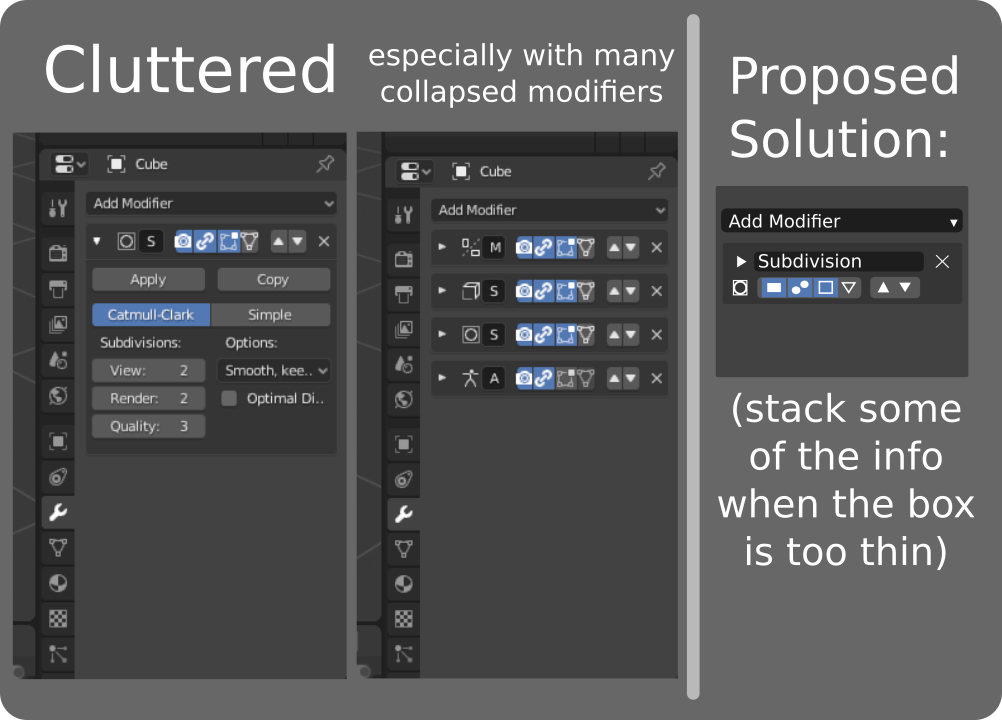Switch subdivision type to Simple

[x=270, y=315]
